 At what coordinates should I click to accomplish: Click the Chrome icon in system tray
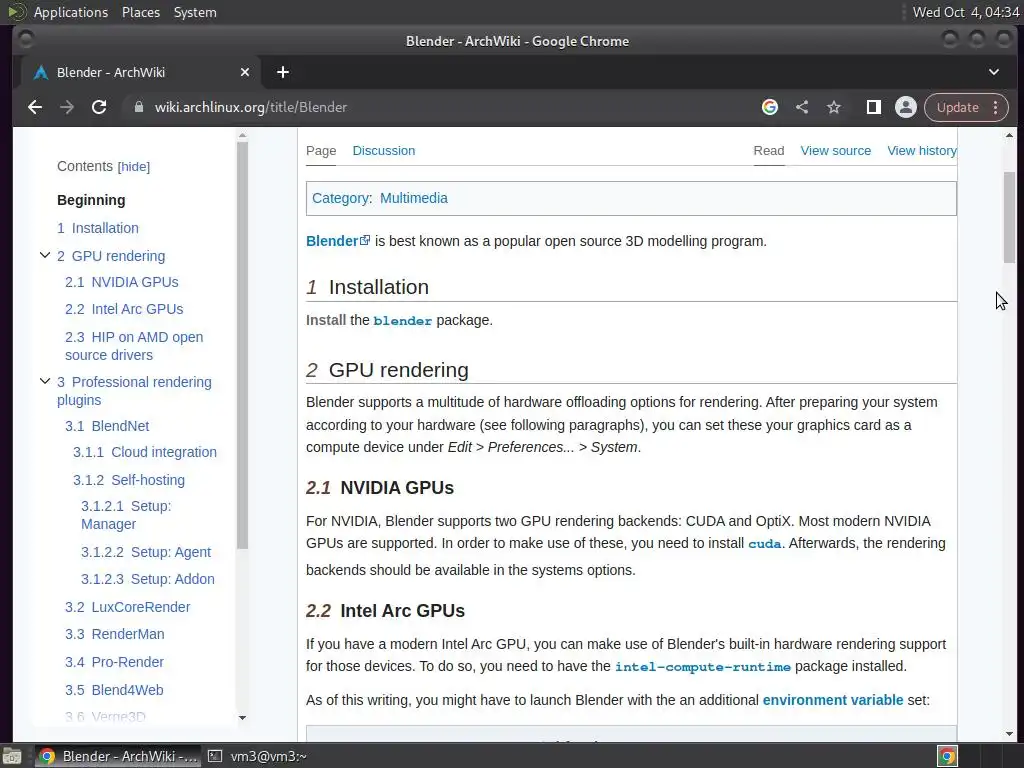948,756
